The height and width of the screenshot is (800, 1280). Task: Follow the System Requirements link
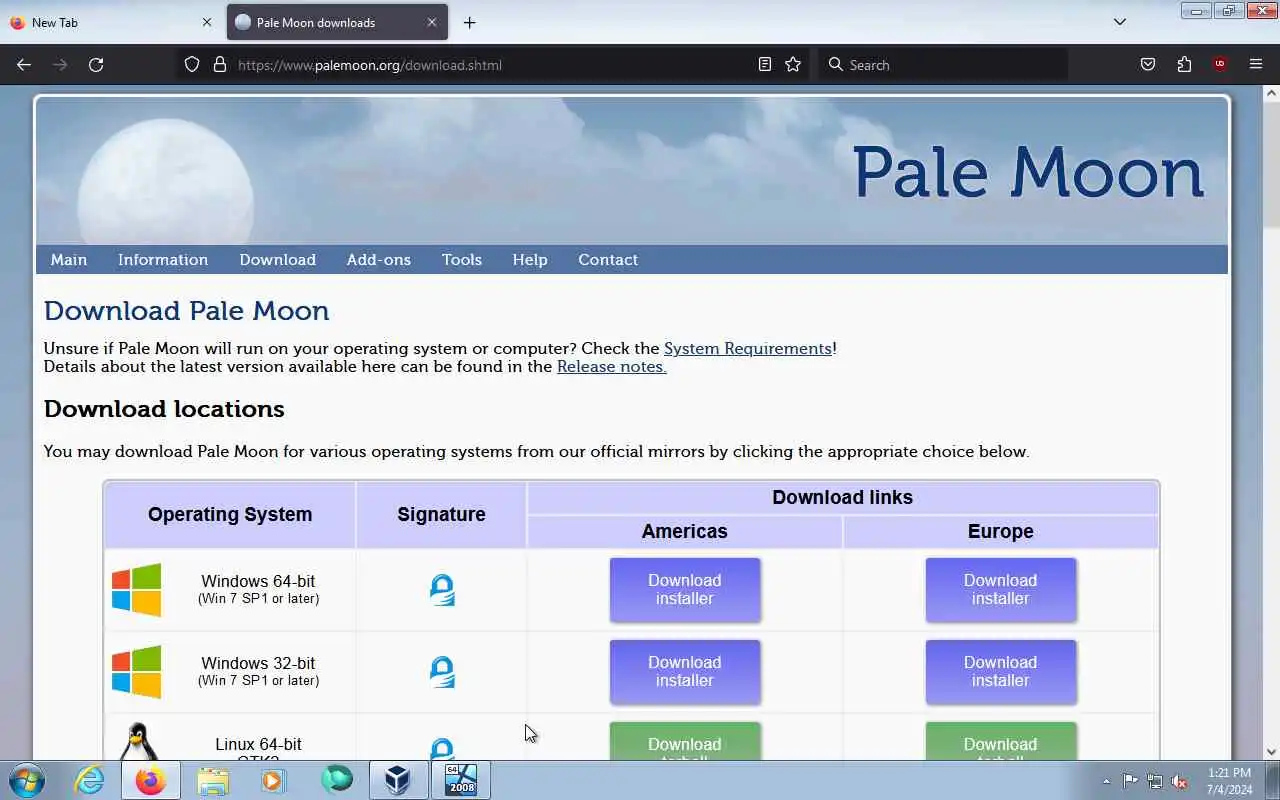[x=748, y=348]
